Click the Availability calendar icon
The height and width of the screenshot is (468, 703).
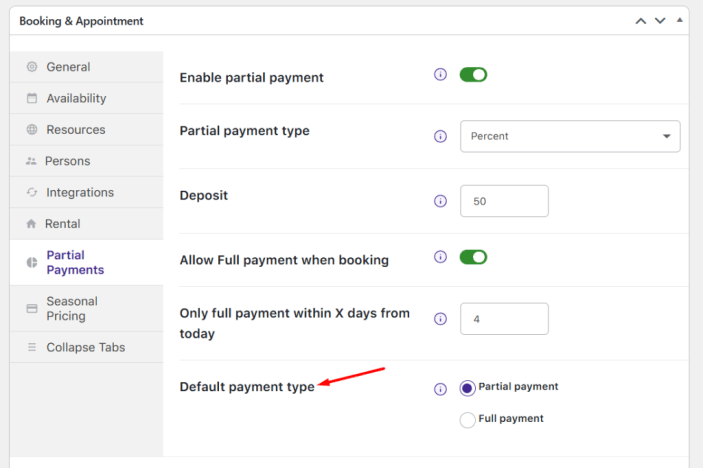[32, 98]
